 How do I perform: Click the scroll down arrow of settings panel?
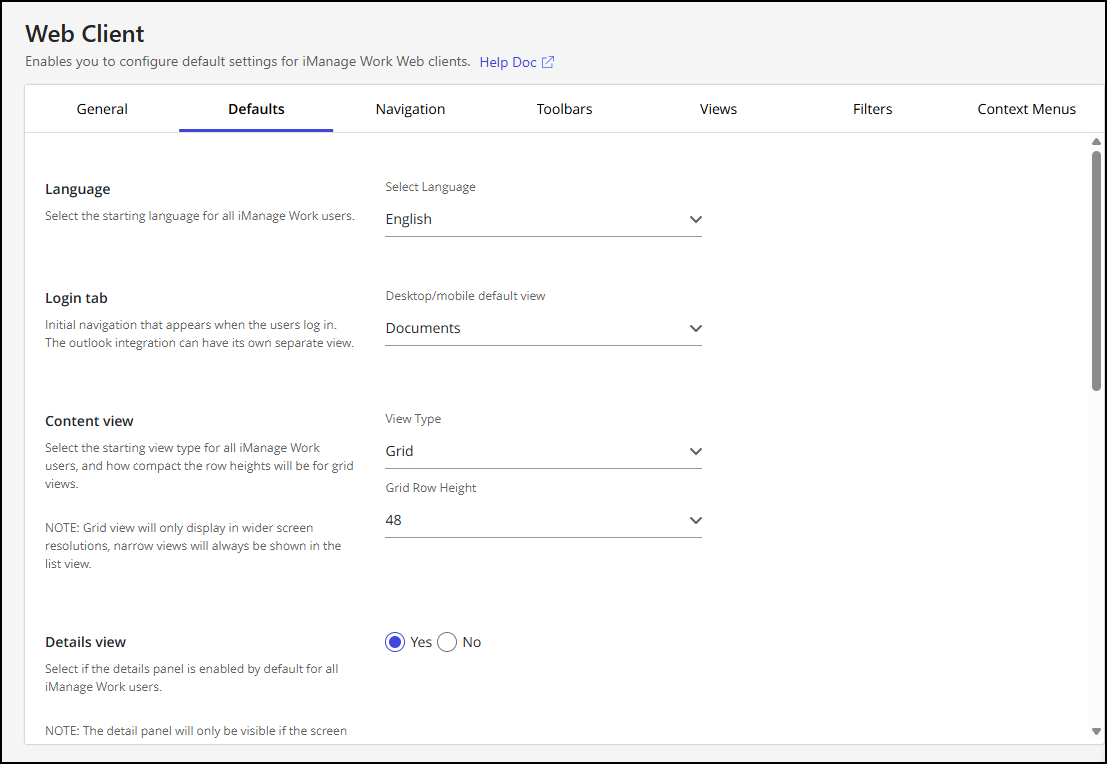pos(1096,731)
